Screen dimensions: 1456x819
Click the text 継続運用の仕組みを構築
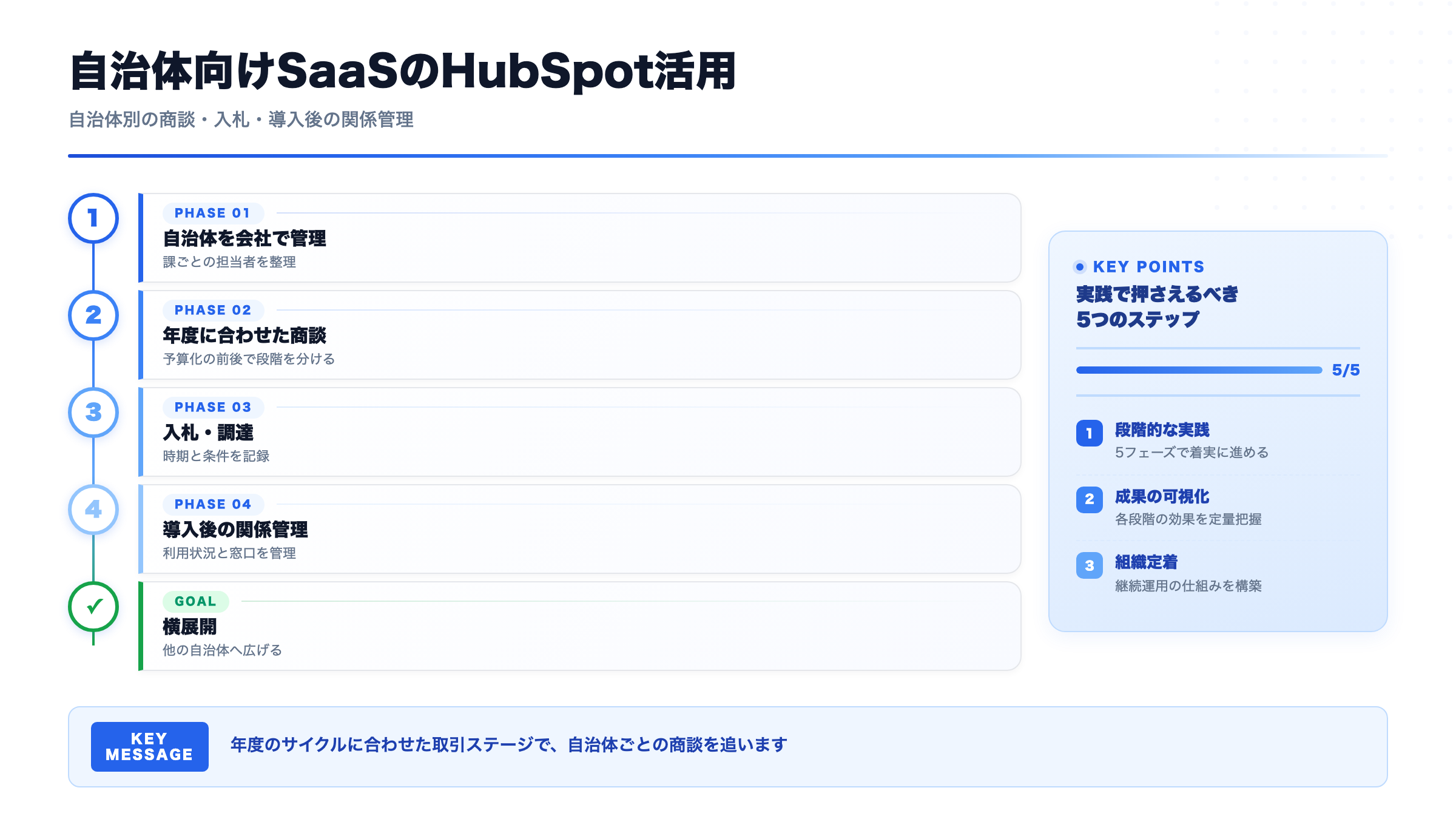(1188, 586)
